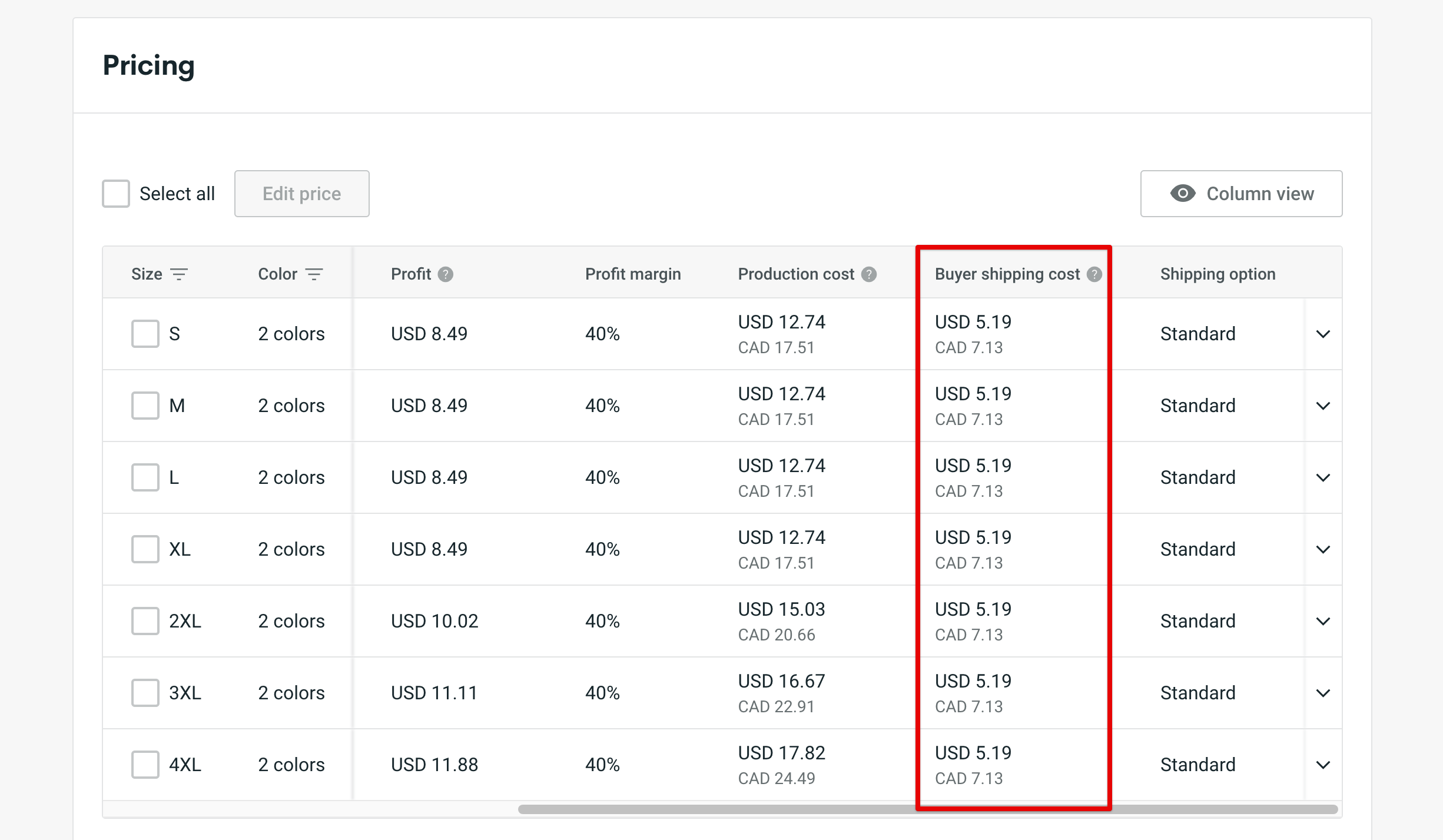Viewport: 1443px width, 840px height.
Task: Click the Edit price button
Action: click(x=301, y=193)
